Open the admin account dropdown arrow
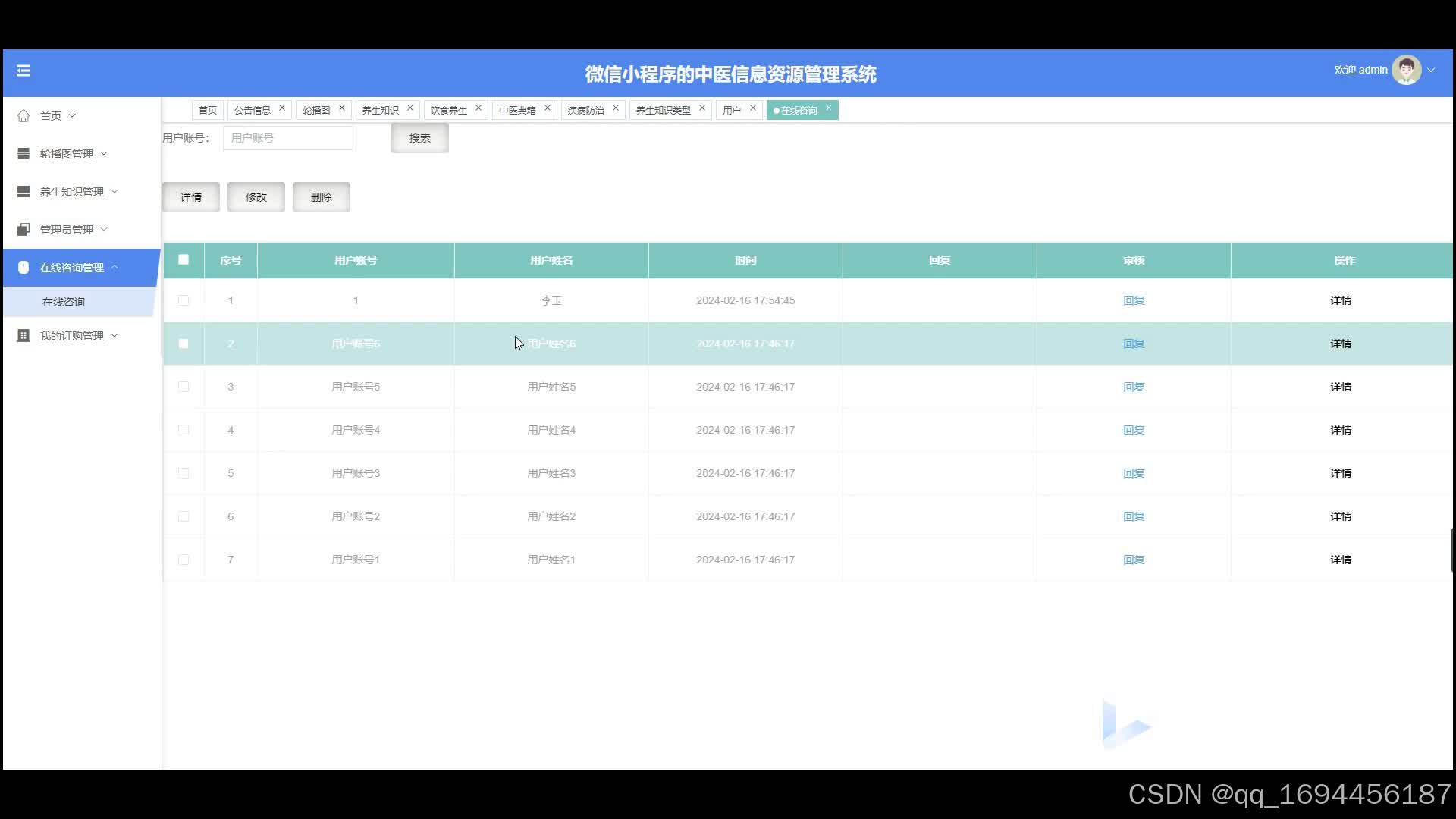 pyautogui.click(x=1431, y=71)
